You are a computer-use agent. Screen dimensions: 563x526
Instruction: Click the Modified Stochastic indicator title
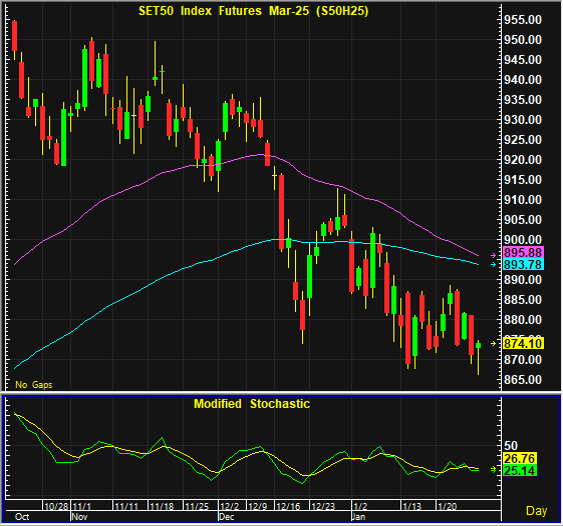pos(252,404)
